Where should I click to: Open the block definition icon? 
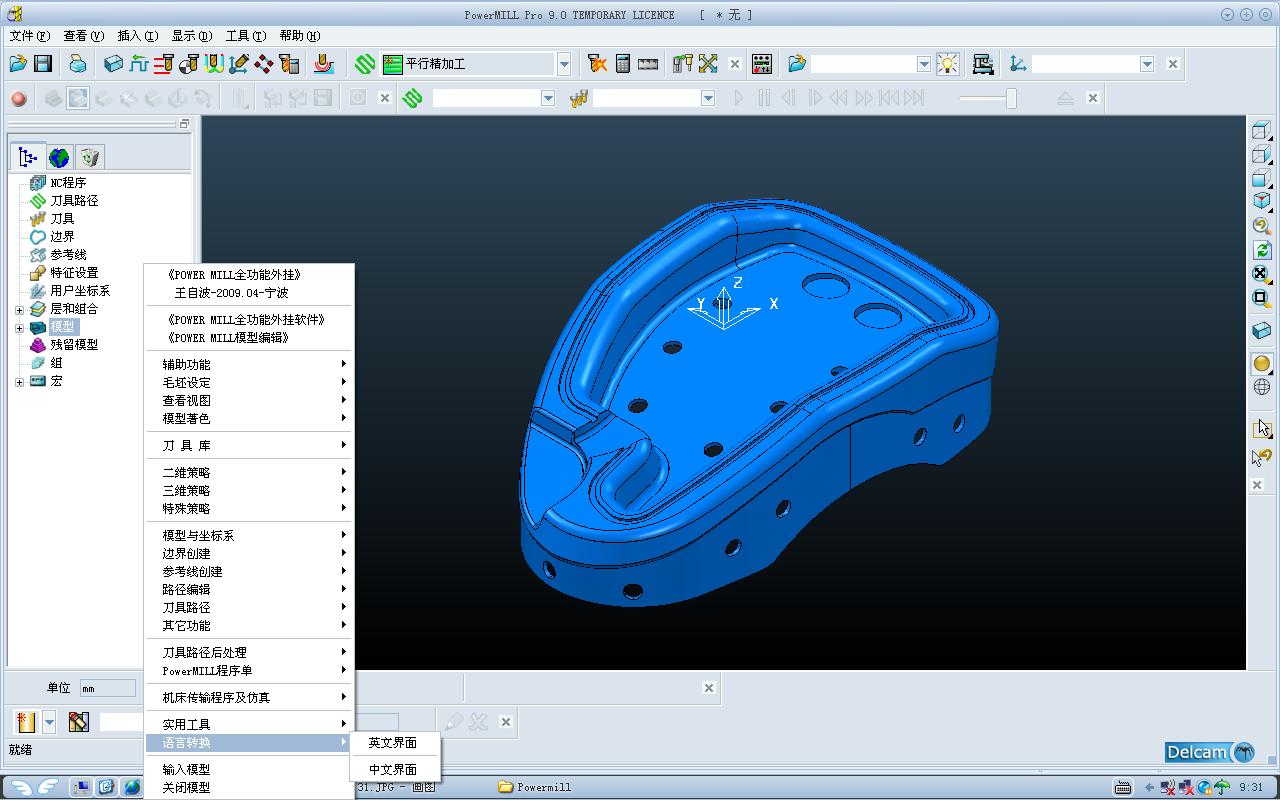coord(114,64)
